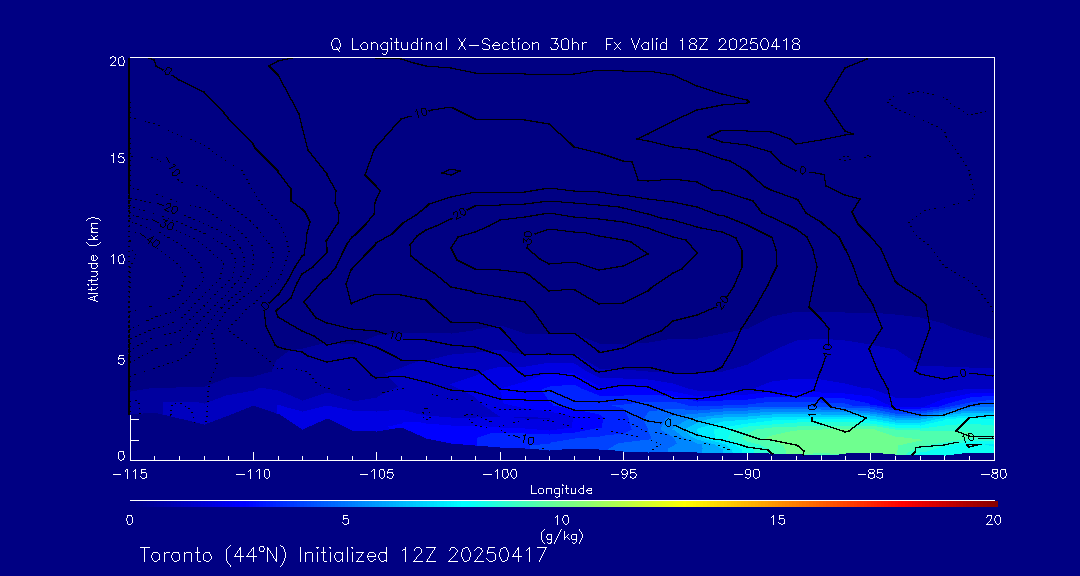The image size is (1080, 576).
Task: Click the longitude tick label -85
Action: tap(870, 475)
